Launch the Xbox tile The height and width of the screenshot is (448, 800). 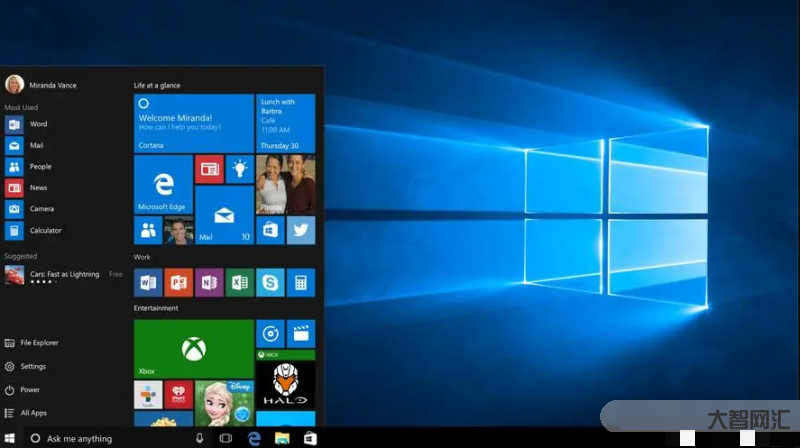coord(193,349)
